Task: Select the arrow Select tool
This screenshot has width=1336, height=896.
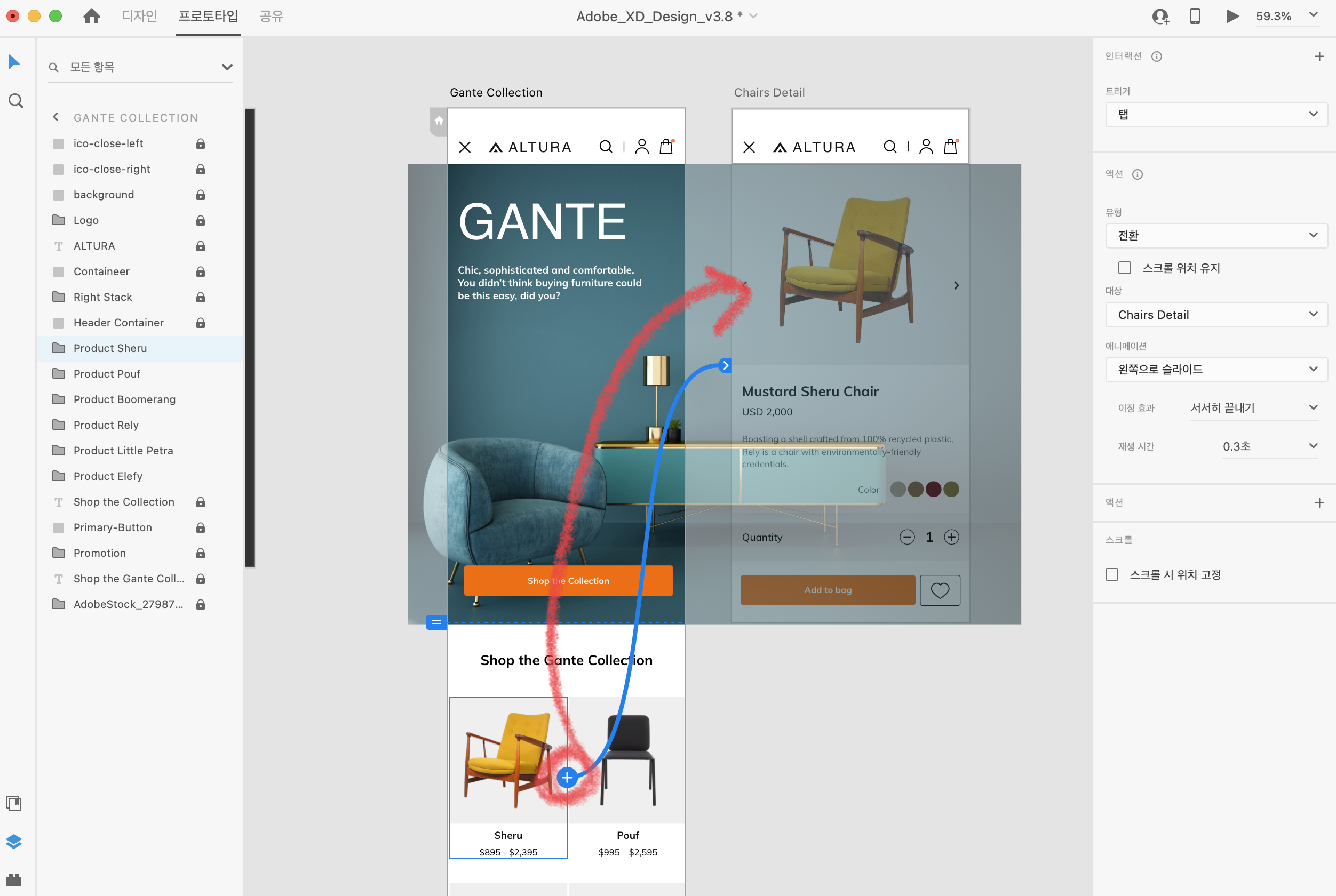Action: click(x=15, y=62)
